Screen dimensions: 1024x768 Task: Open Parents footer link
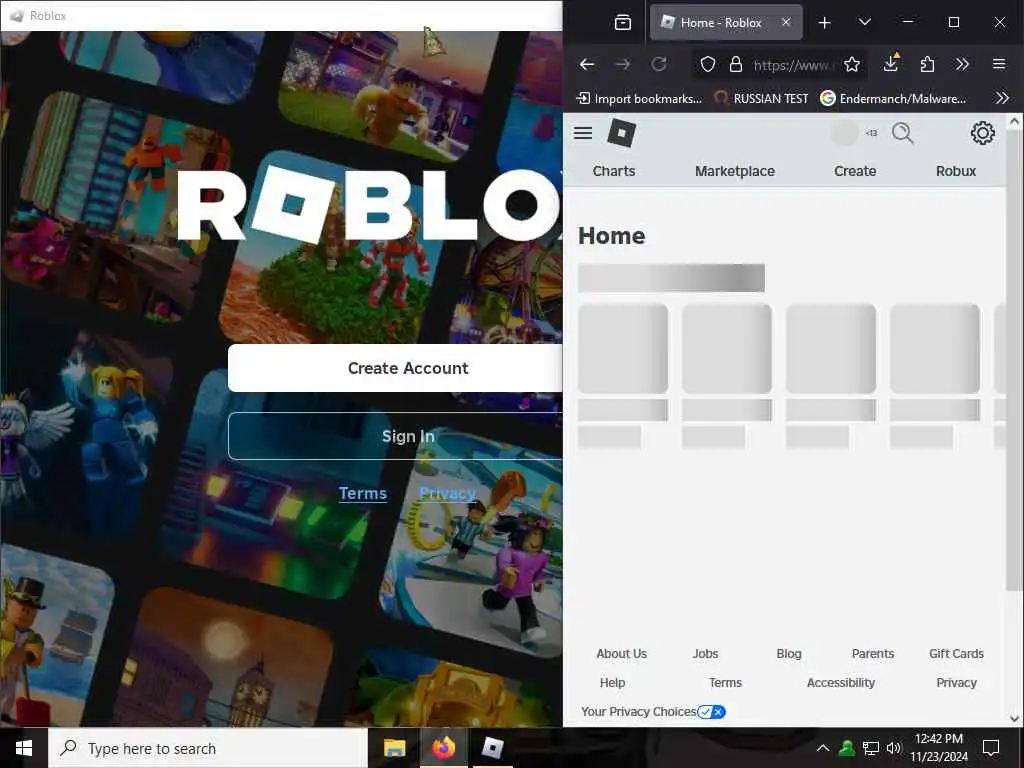[x=872, y=654]
